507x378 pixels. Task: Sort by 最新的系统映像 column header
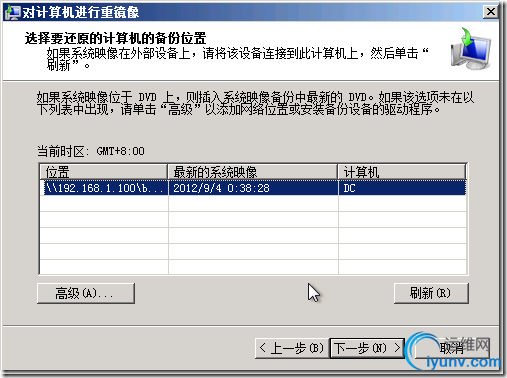pyautogui.click(x=252, y=172)
